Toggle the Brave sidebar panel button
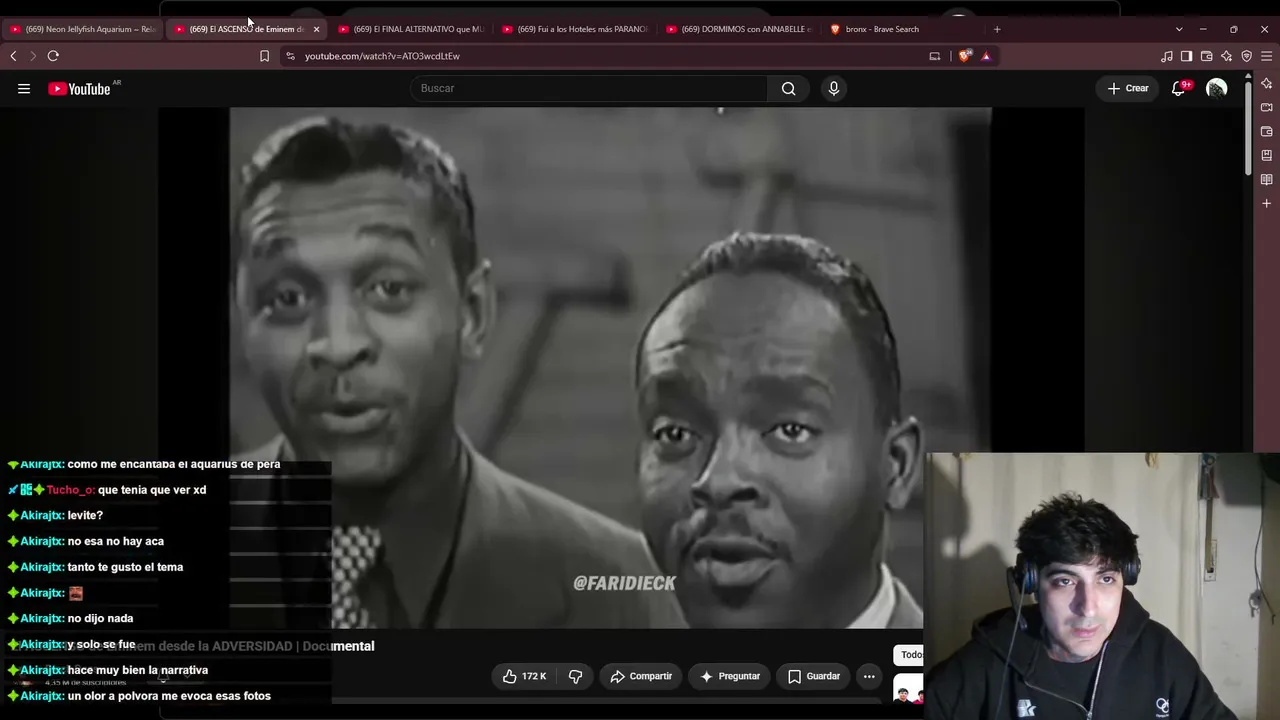Viewport: 1280px width, 720px height. pos(1186,56)
